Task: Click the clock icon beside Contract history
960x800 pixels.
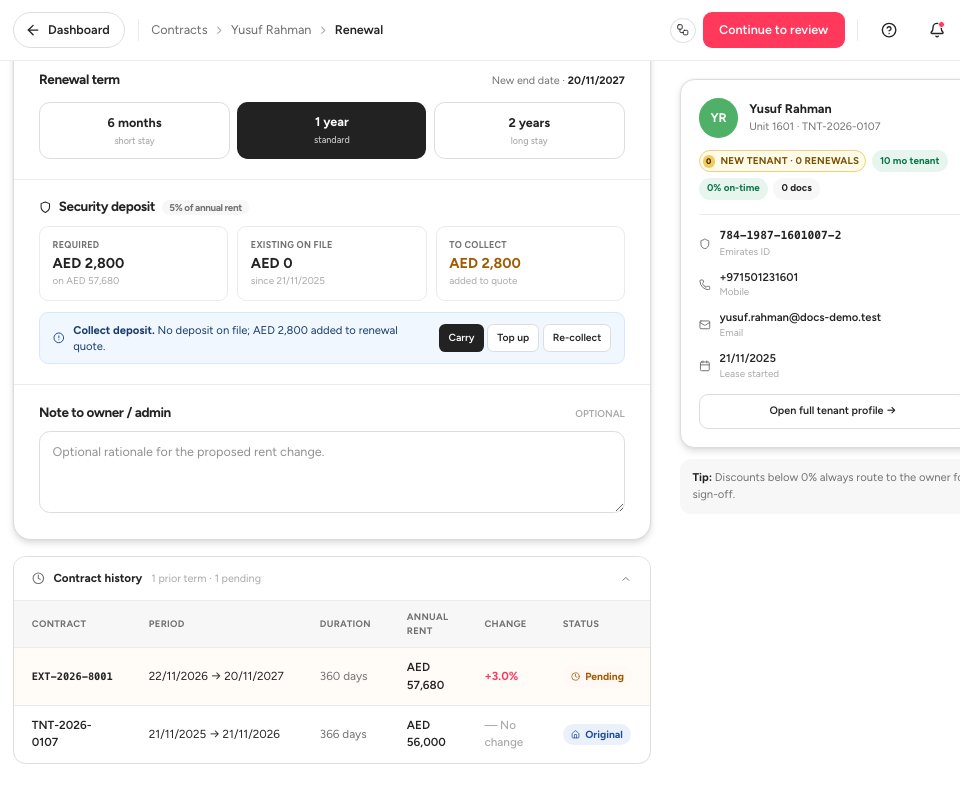Action: [38, 578]
